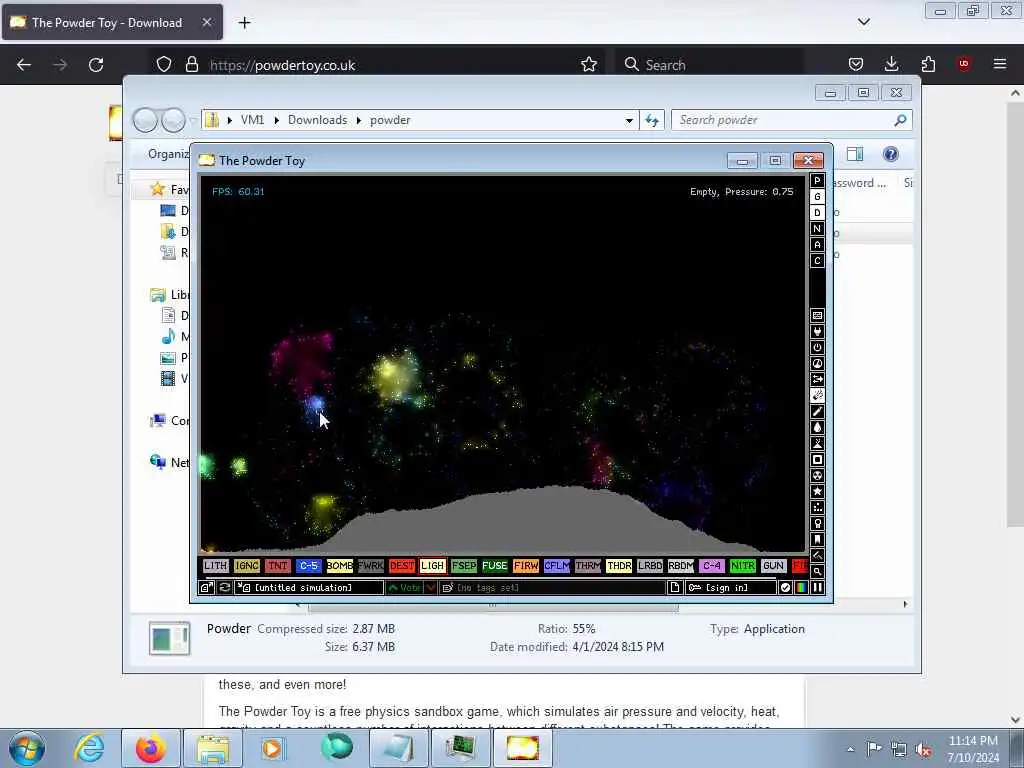The width and height of the screenshot is (1024, 768).
Task: Select the FWRK fireworks element
Action: tap(370, 566)
